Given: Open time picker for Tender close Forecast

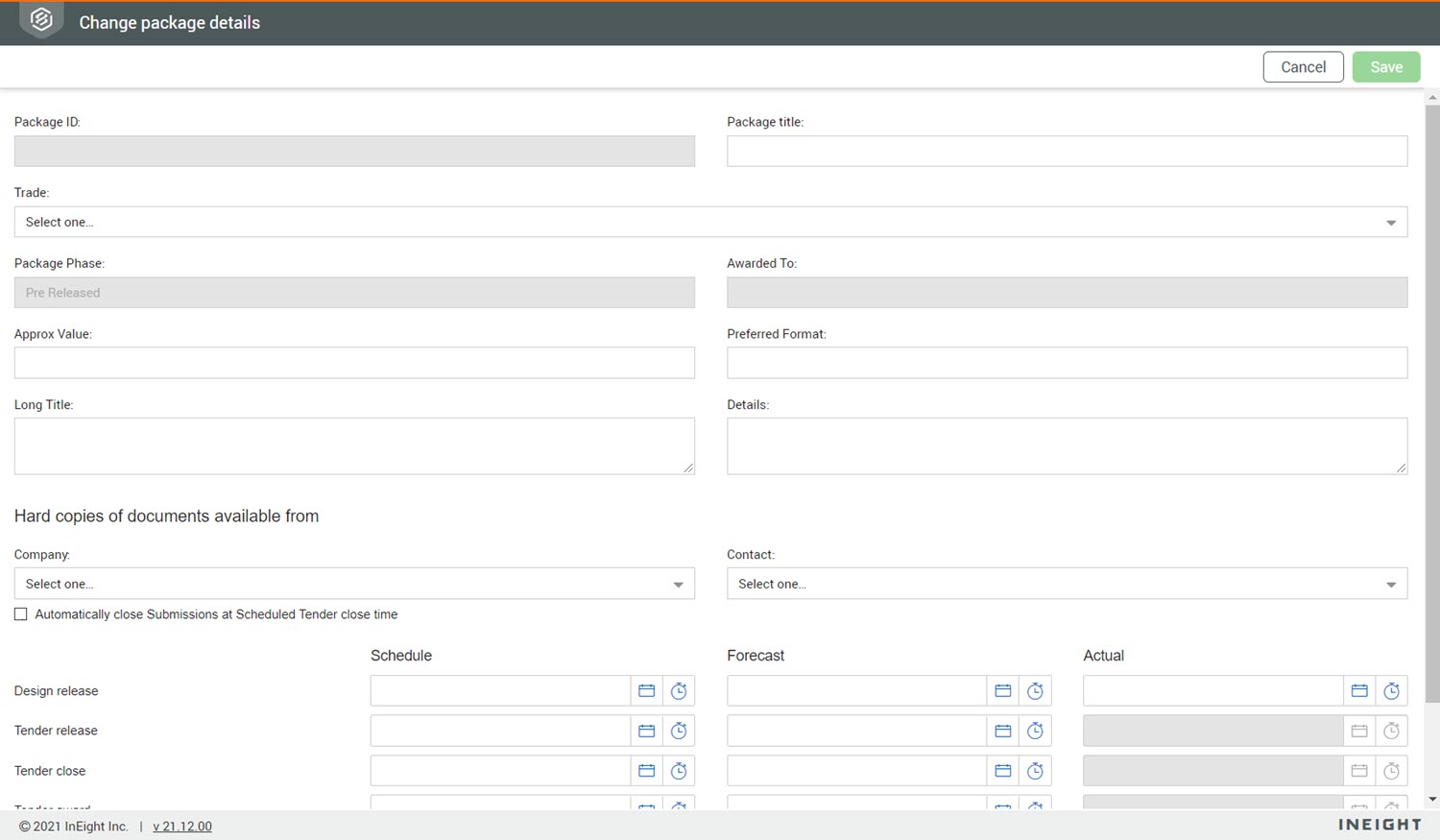Looking at the screenshot, I should point(1035,771).
